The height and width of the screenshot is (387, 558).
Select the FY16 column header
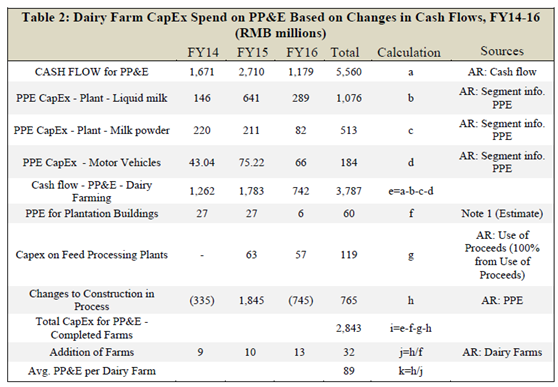click(x=301, y=52)
